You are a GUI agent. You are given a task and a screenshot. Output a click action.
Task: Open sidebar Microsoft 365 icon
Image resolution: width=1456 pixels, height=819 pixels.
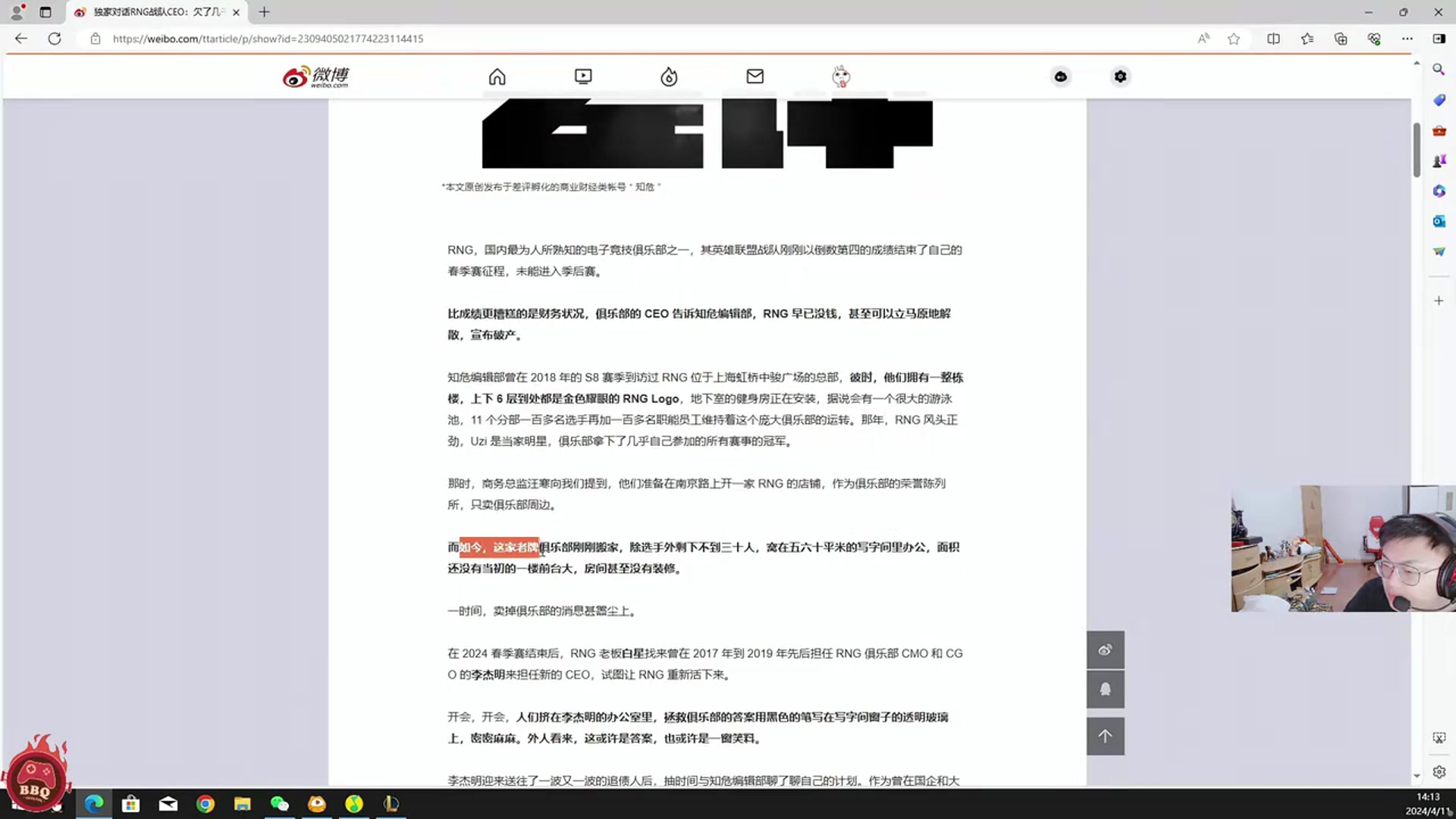click(1439, 191)
